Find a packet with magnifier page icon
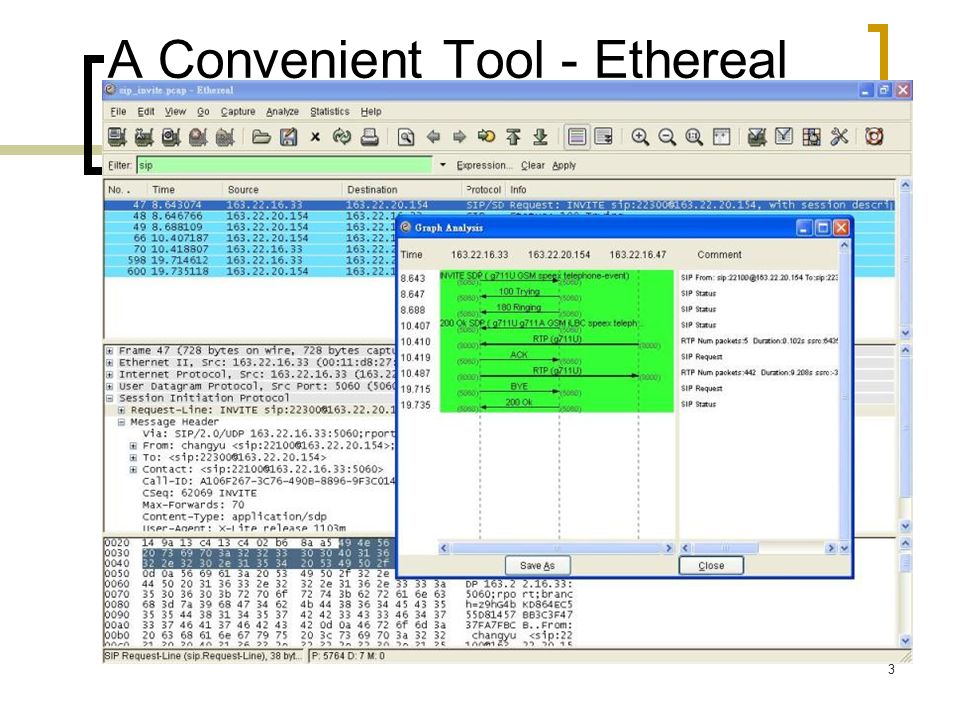This screenshot has height=720, width=960. 405,137
